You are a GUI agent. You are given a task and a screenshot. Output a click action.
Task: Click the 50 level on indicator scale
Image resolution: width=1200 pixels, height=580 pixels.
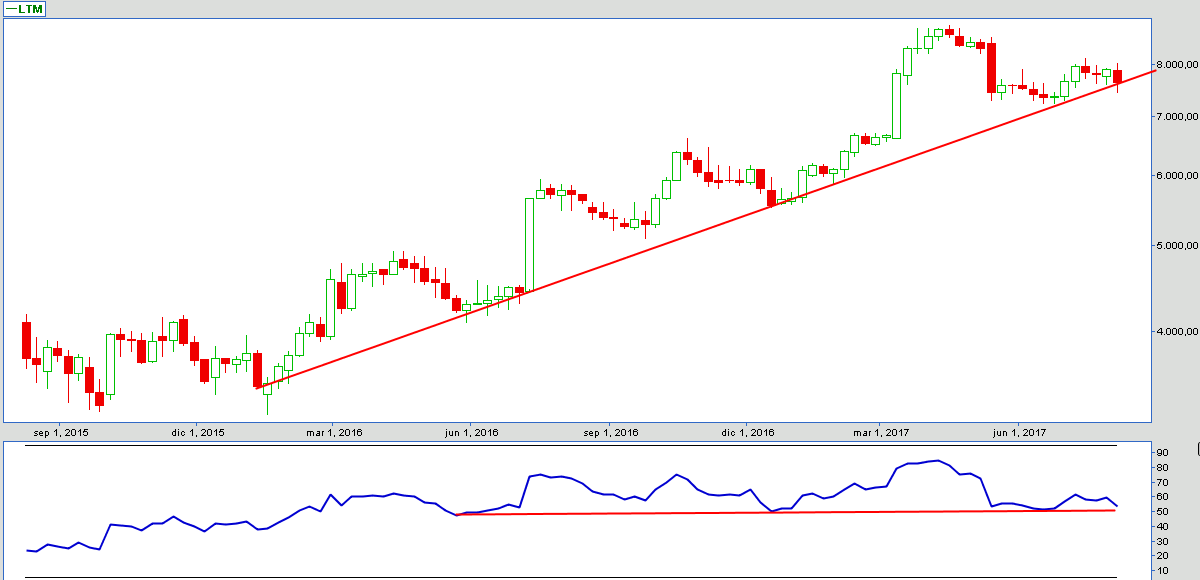[x=1163, y=512]
